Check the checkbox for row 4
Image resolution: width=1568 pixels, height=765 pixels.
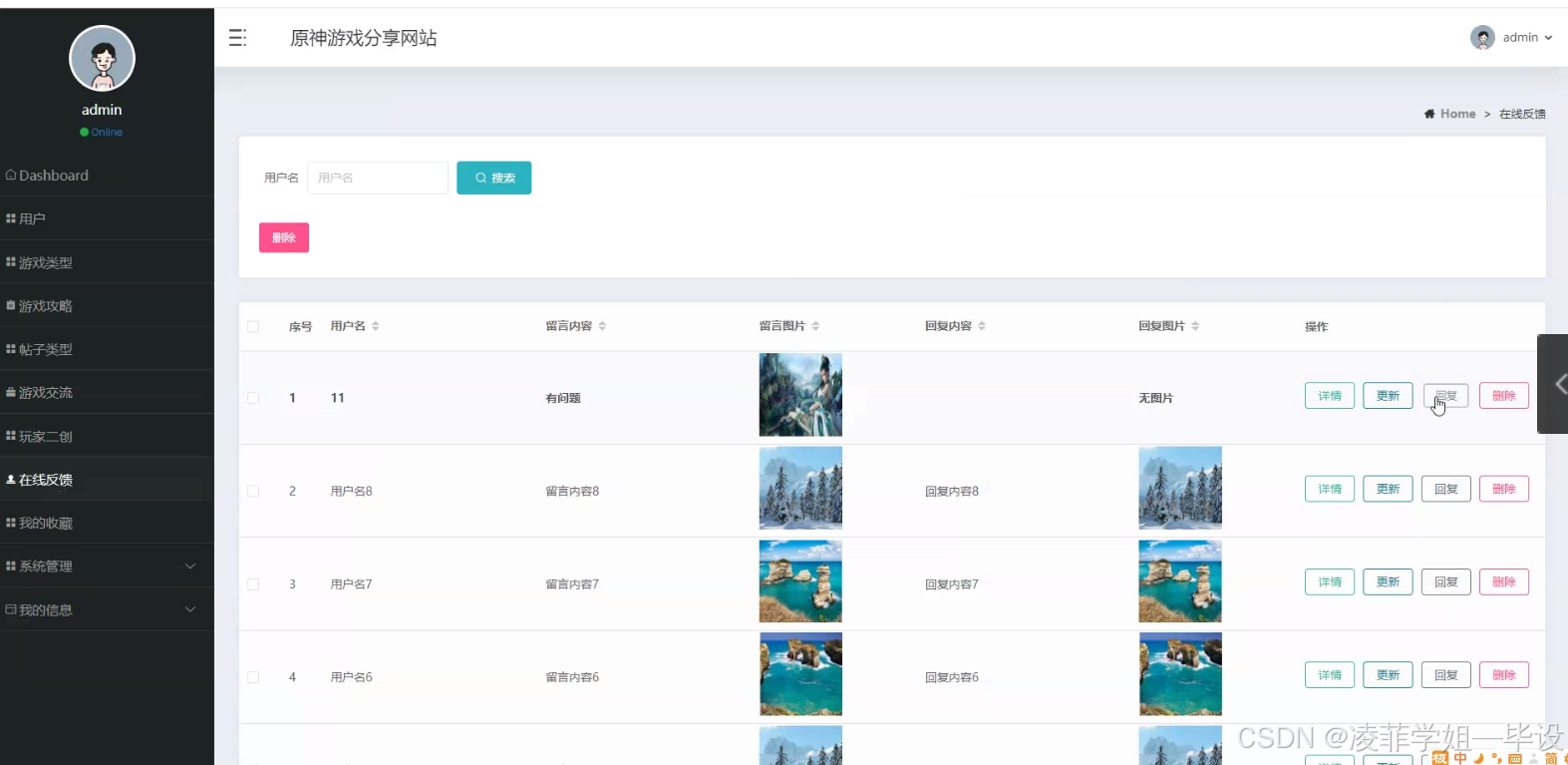pos(253,677)
